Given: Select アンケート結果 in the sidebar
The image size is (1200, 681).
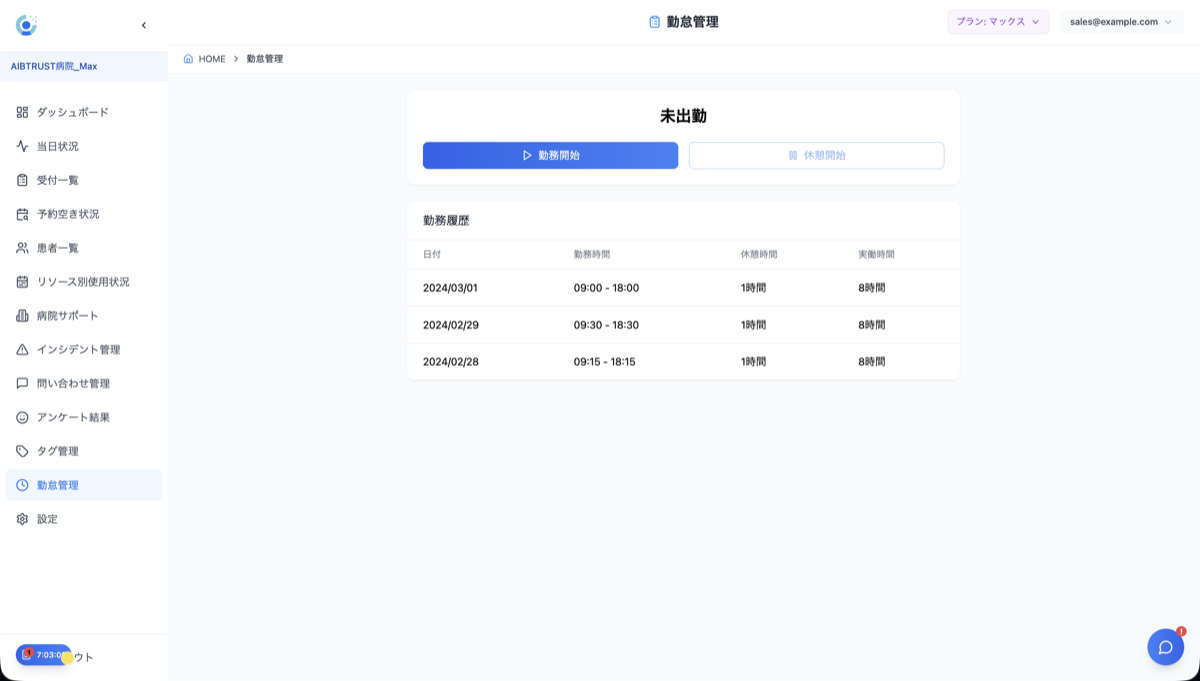Looking at the screenshot, I should pyautogui.click(x=73, y=418).
